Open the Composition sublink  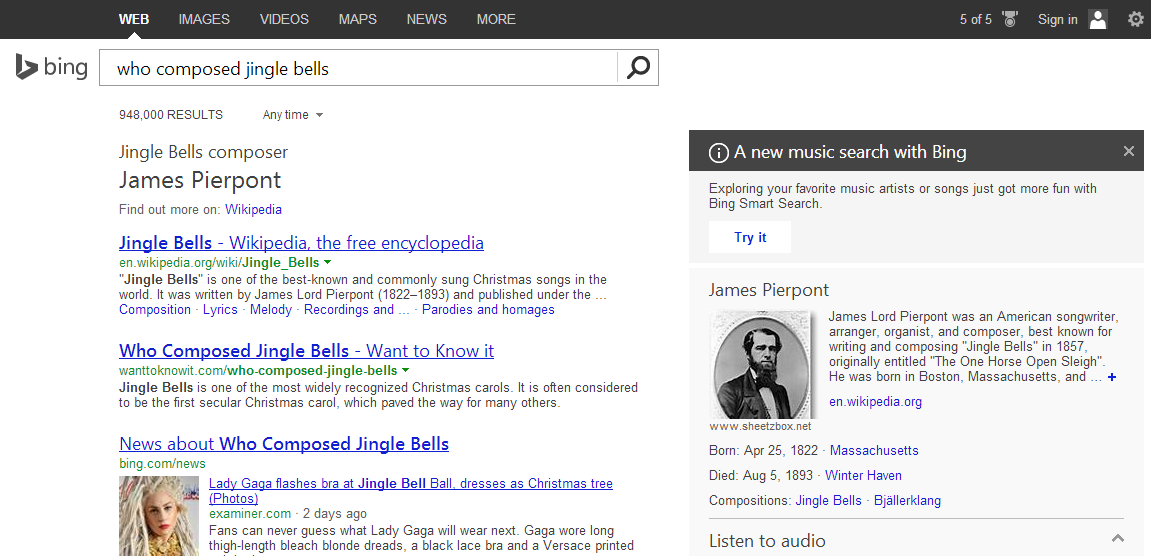(x=155, y=309)
